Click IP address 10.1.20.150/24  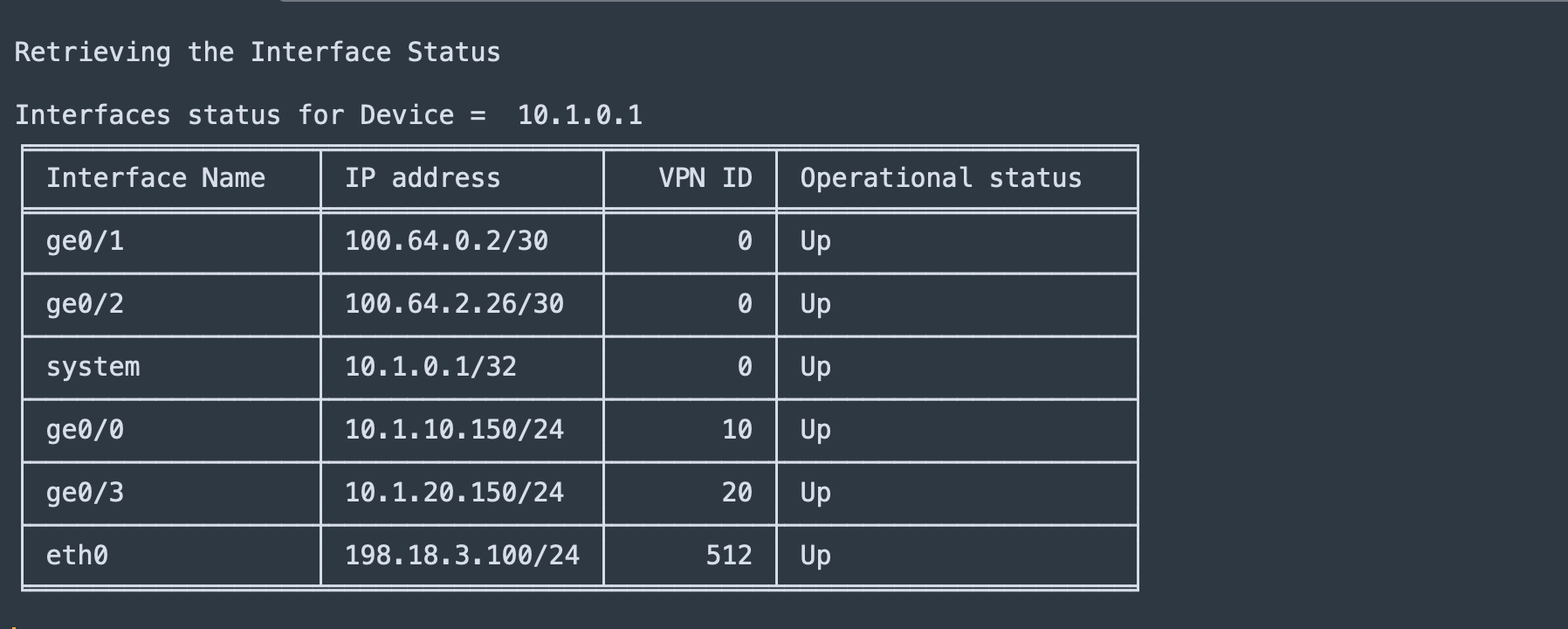pos(454,493)
